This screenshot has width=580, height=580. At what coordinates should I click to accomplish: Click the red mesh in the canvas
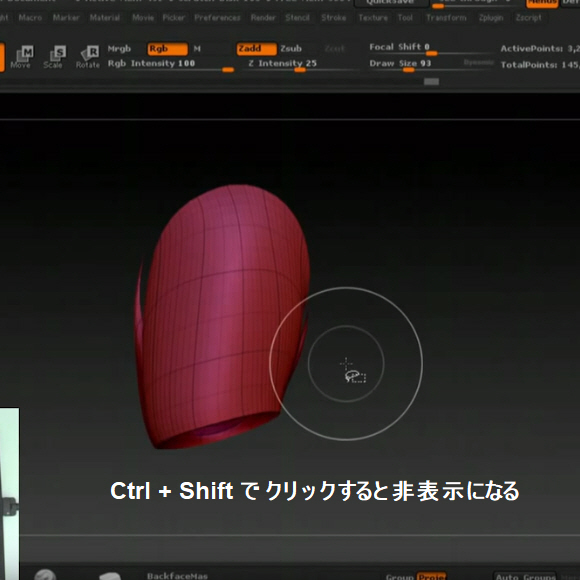click(222, 318)
